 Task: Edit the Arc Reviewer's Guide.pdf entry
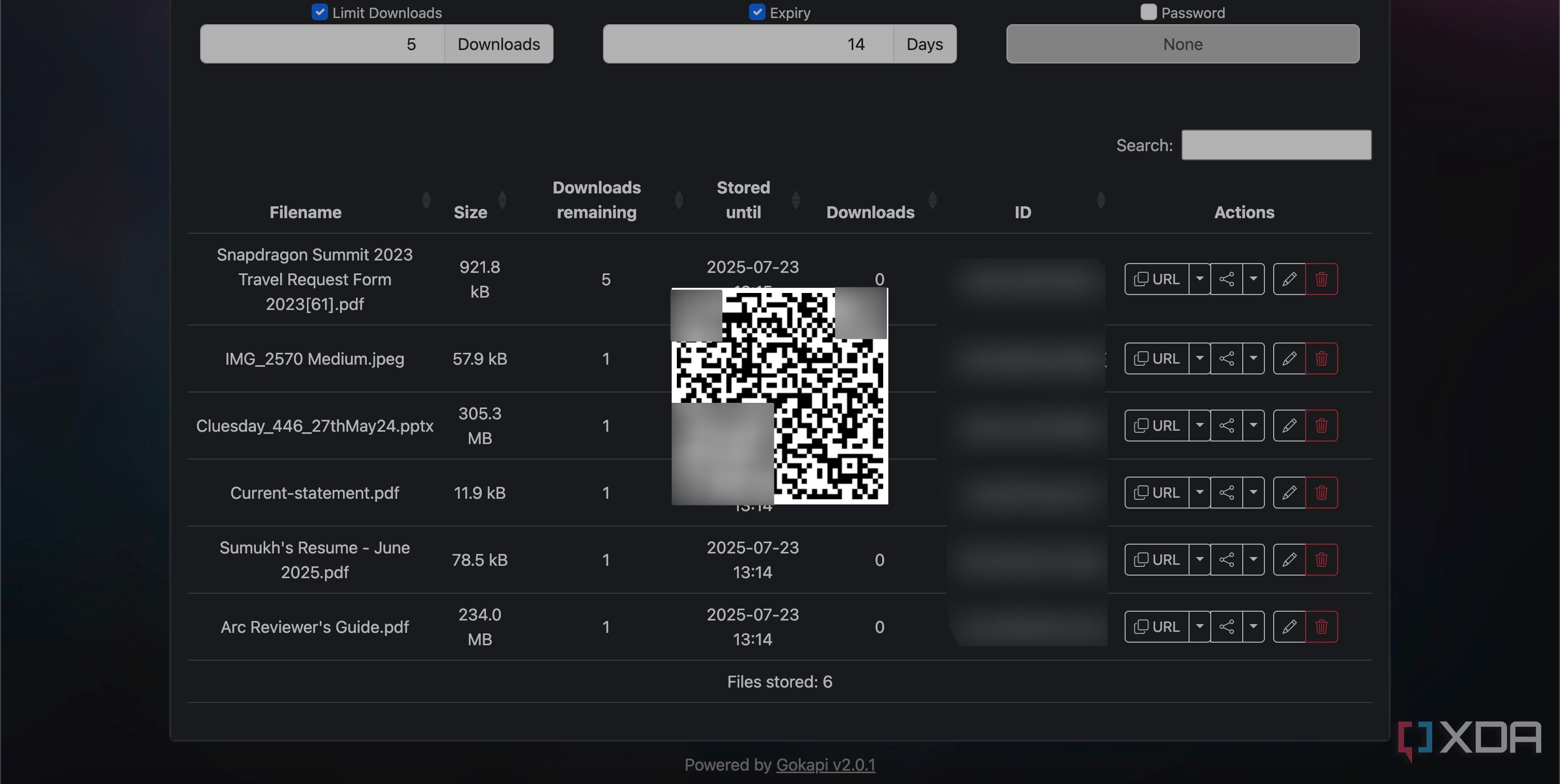click(1289, 627)
